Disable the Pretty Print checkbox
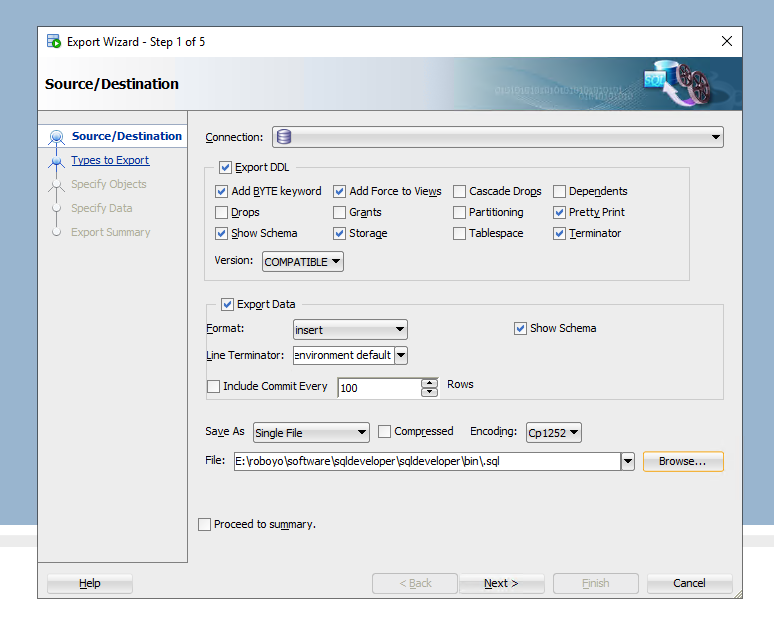 [x=559, y=212]
